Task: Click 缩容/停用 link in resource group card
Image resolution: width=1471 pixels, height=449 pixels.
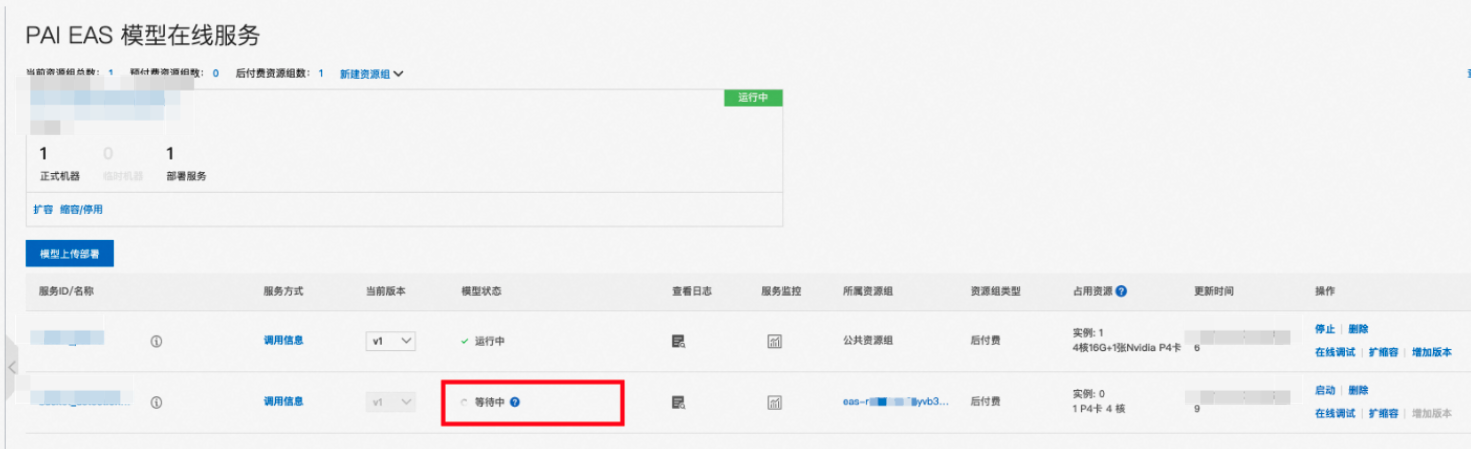Action: tap(81, 209)
